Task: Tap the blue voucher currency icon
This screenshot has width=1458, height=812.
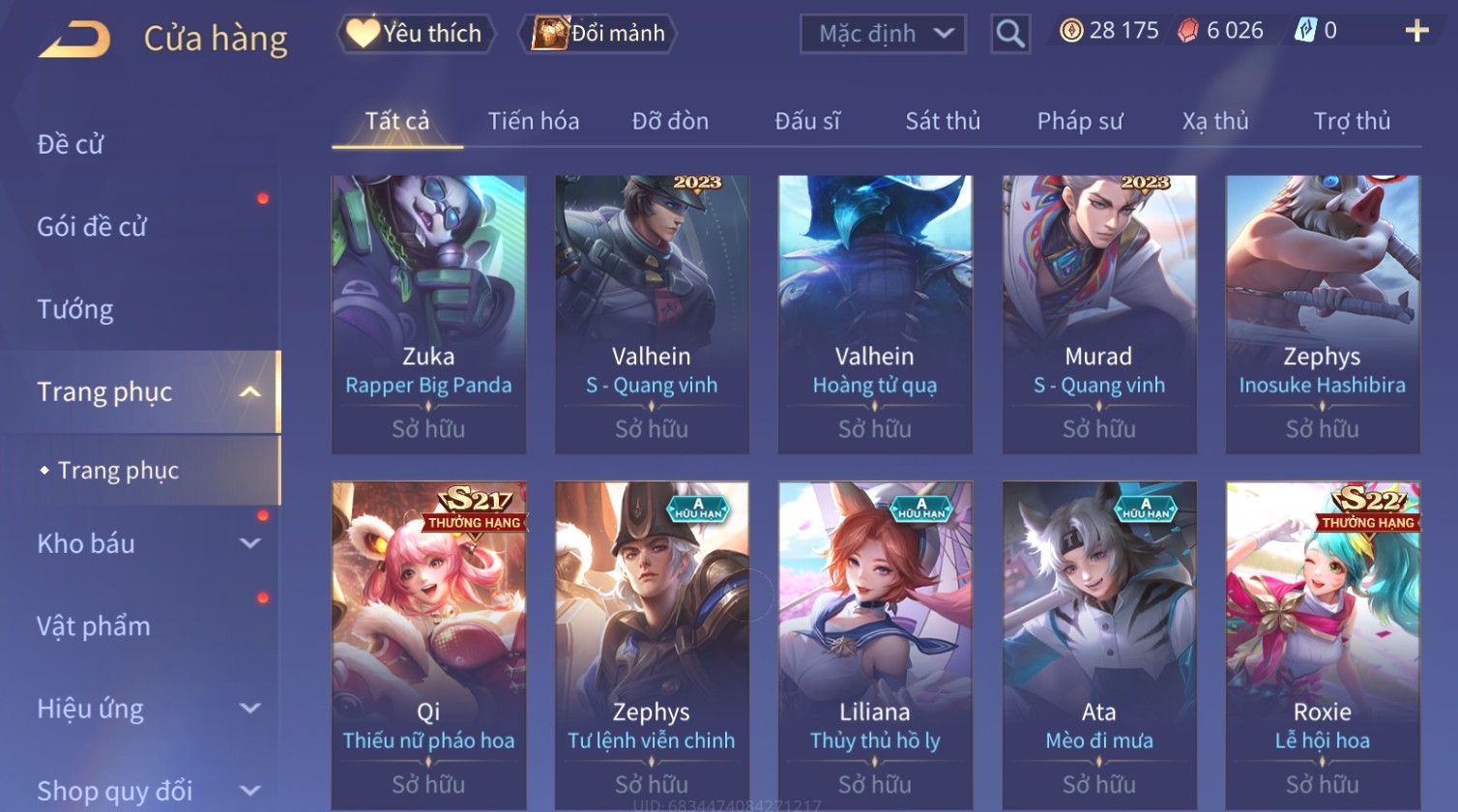Action: (x=1305, y=31)
